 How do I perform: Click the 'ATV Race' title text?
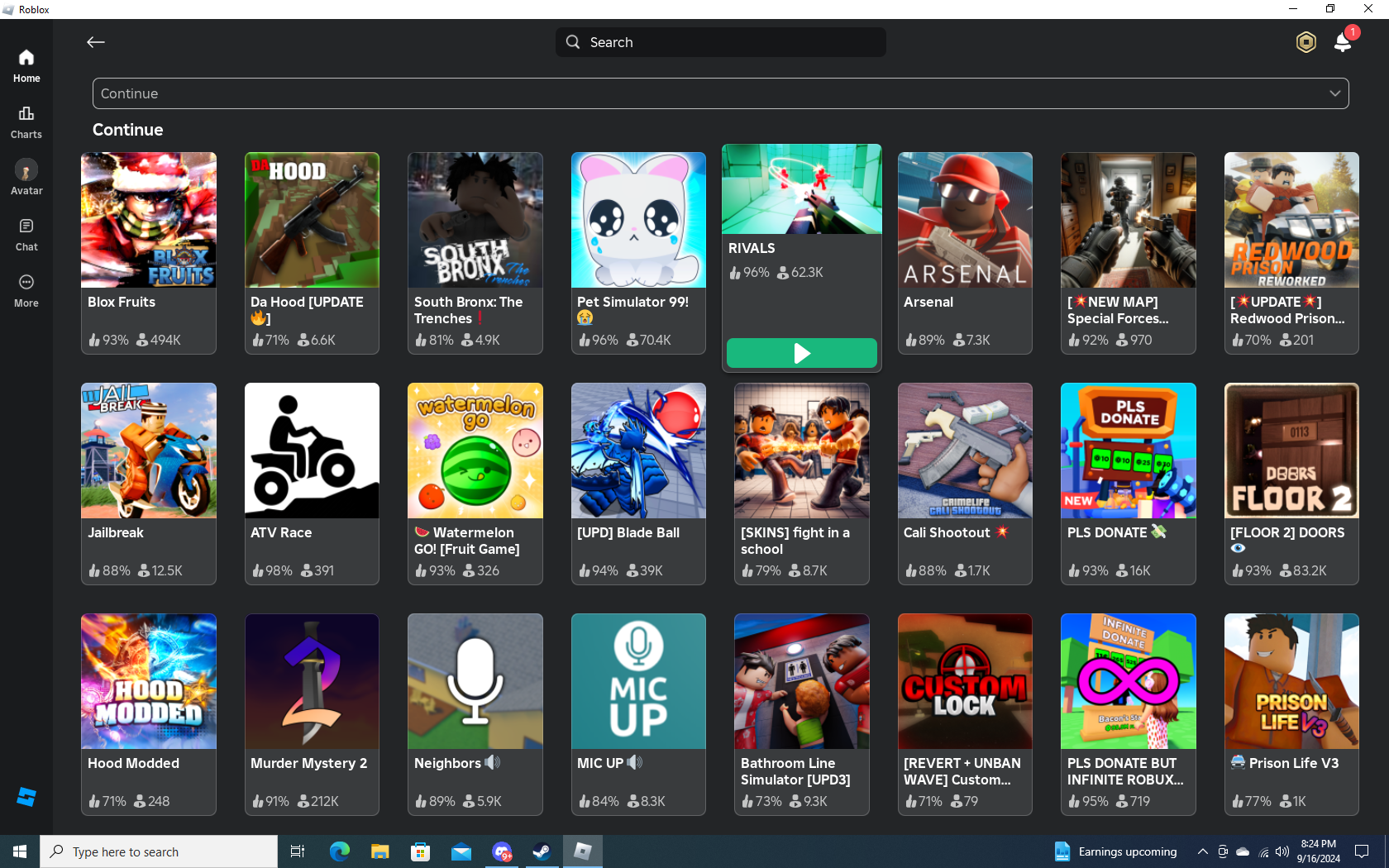coord(281,532)
